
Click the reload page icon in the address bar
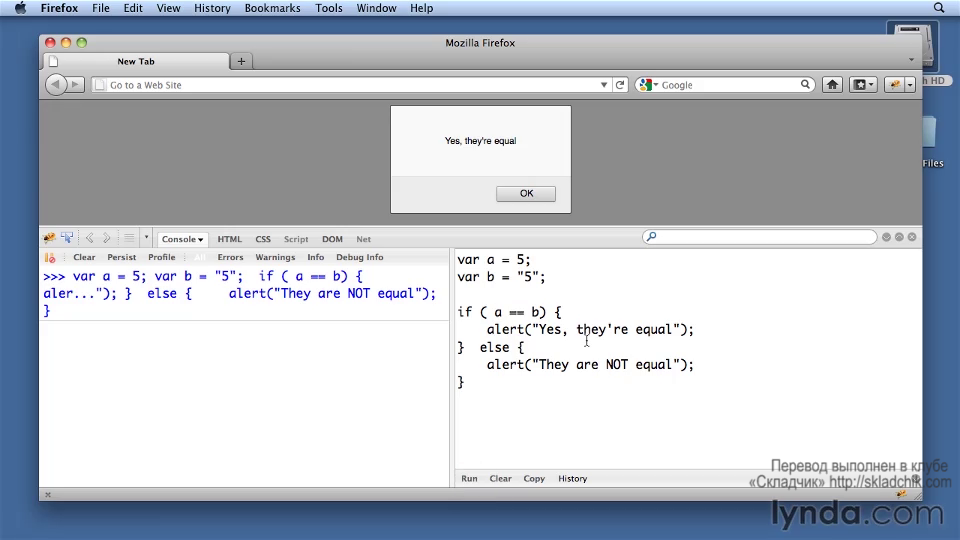pos(620,85)
